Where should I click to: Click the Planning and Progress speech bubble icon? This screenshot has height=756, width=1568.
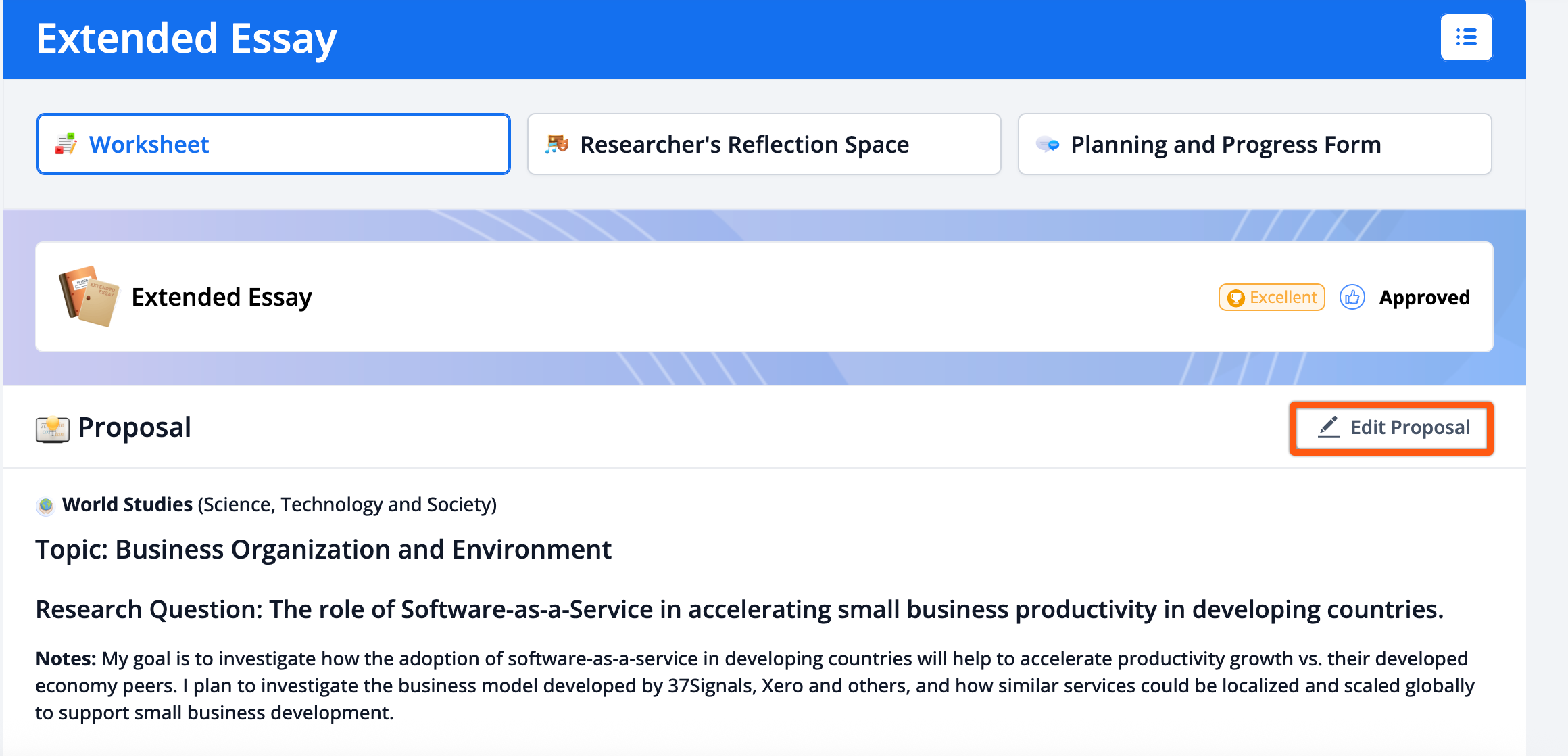(x=1048, y=144)
